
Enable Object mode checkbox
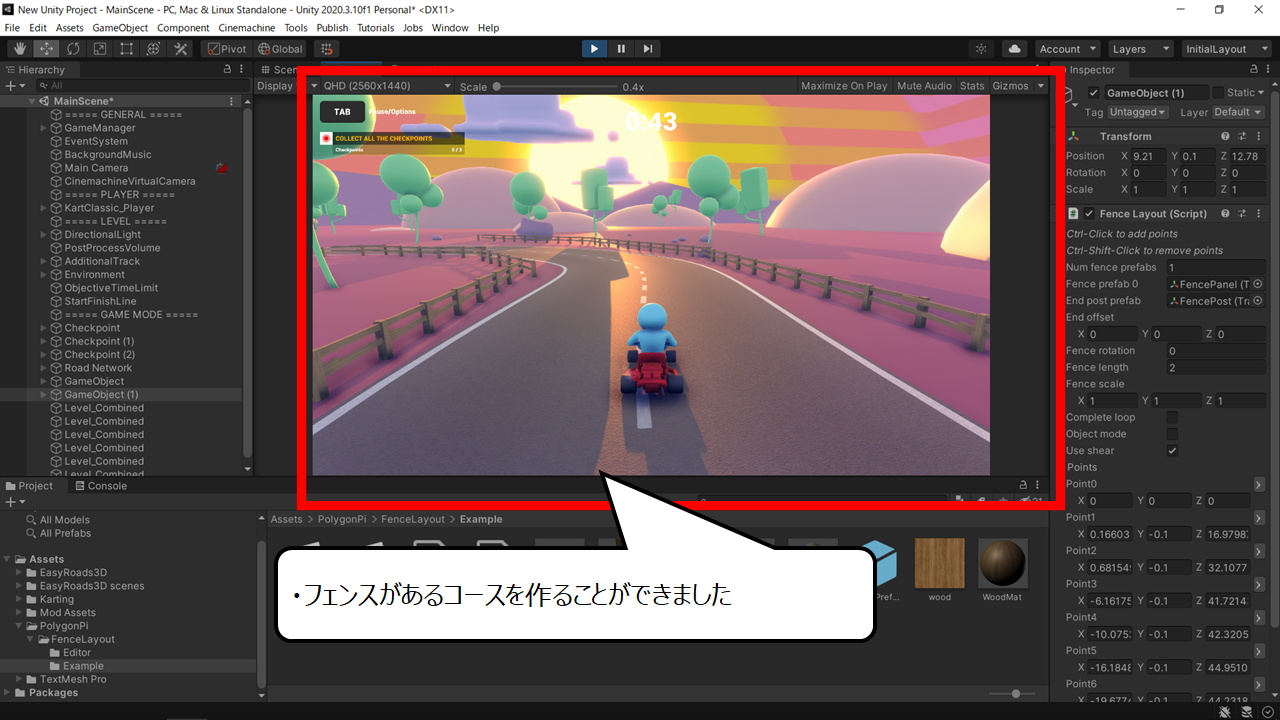coord(1172,434)
